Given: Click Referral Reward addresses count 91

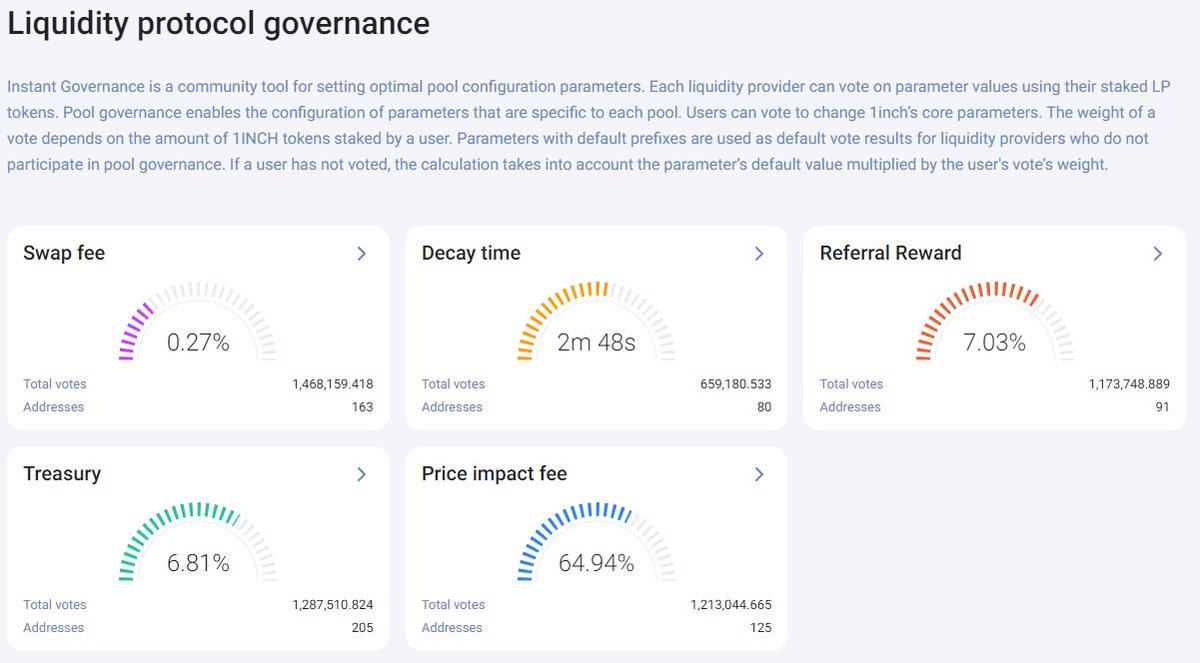Looking at the screenshot, I should point(1162,407).
